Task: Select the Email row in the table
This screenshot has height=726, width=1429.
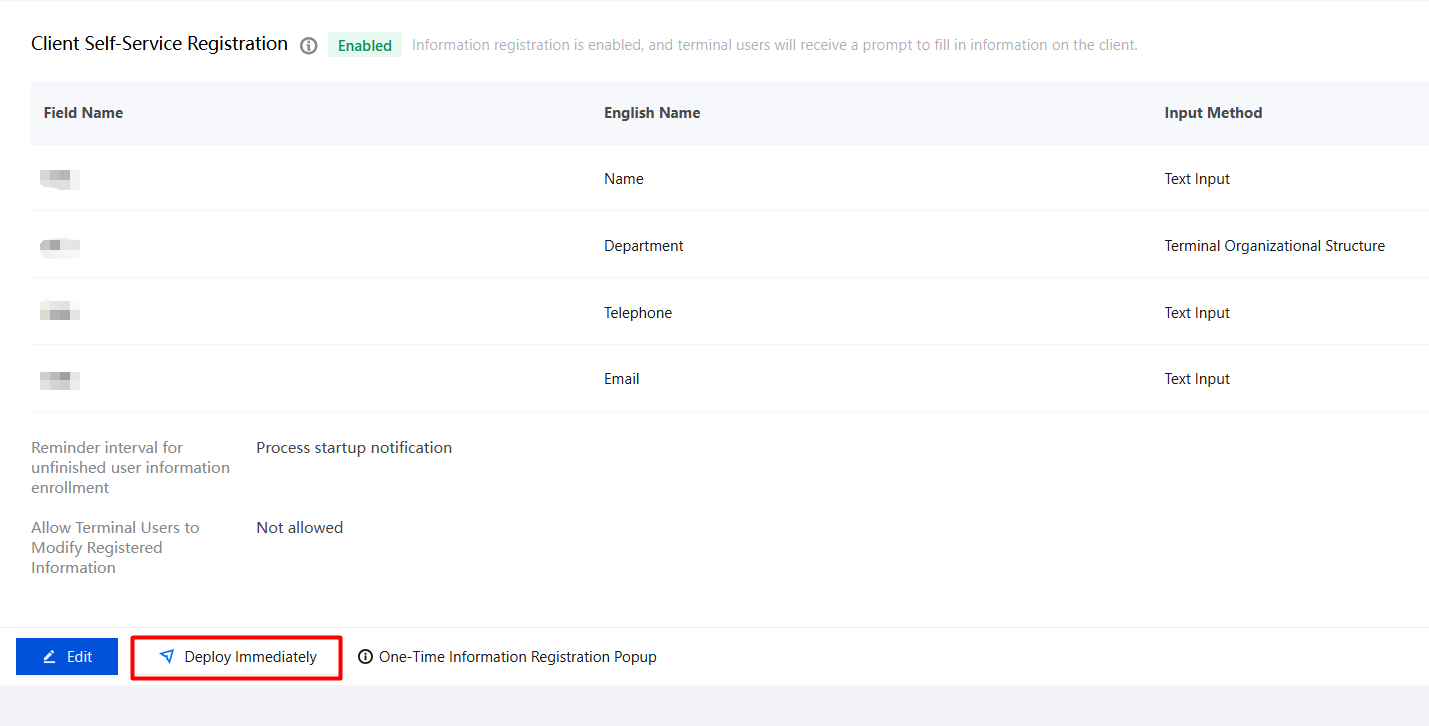Action: (730, 379)
